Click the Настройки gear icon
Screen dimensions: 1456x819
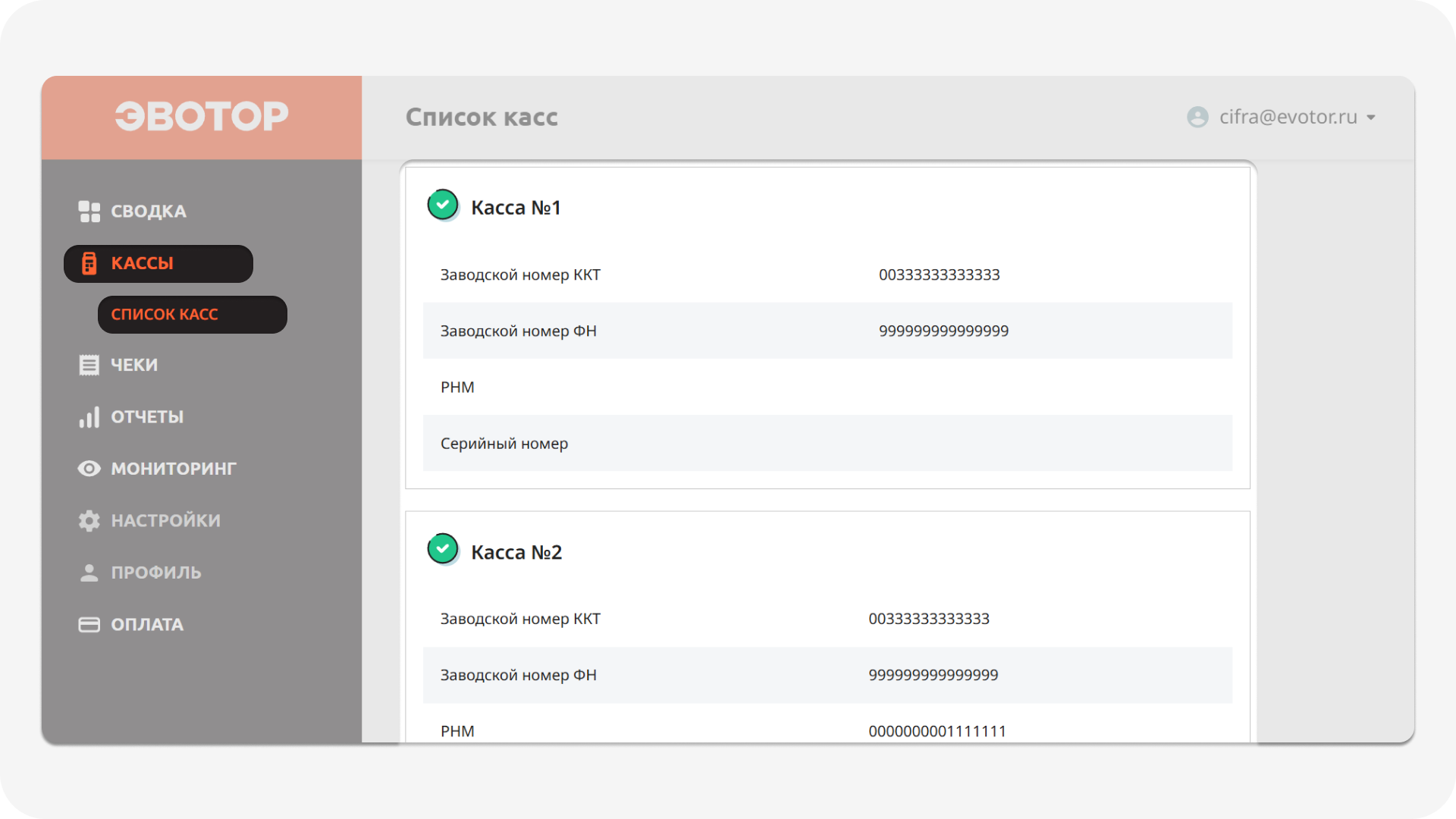(89, 521)
